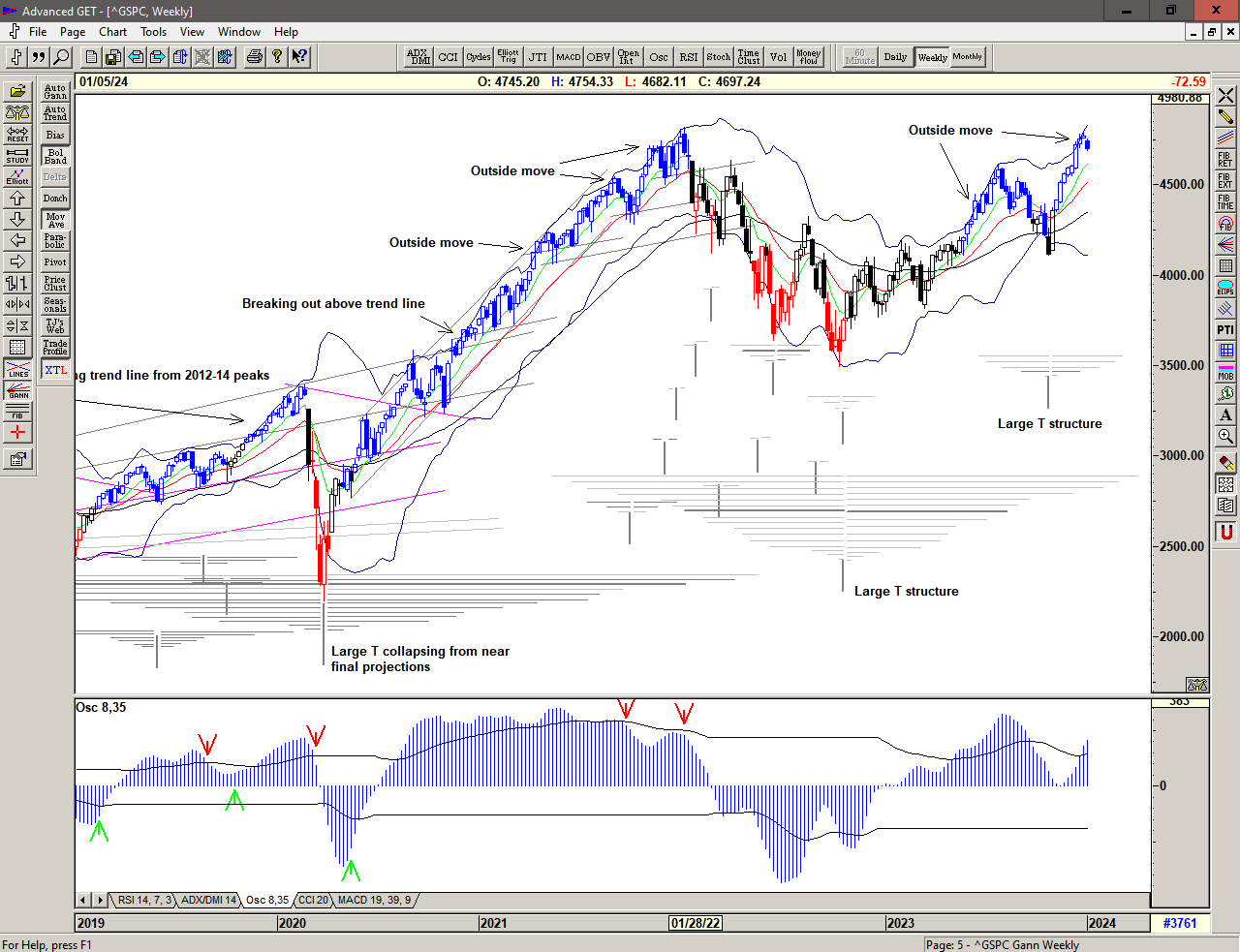The width and height of the screenshot is (1240, 952).
Task: Click the print icon in toolbar
Action: click(x=254, y=57)
